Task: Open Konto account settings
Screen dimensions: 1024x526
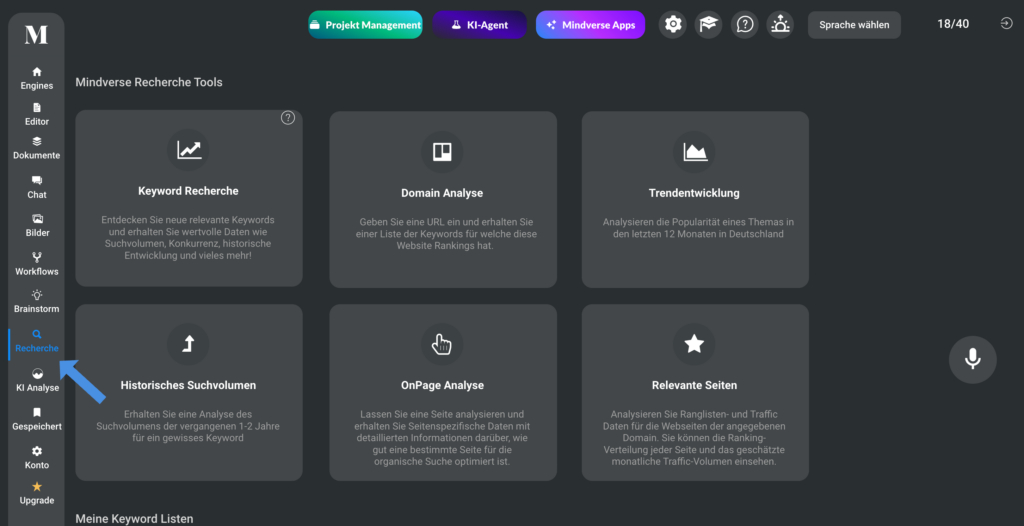Action: pos(37,457)
